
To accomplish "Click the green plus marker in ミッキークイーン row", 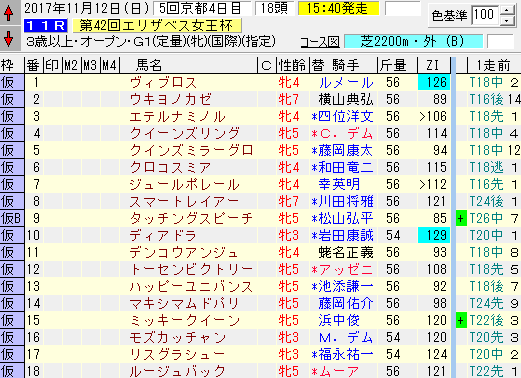I will pyautogui.click(x=461, y=321).
